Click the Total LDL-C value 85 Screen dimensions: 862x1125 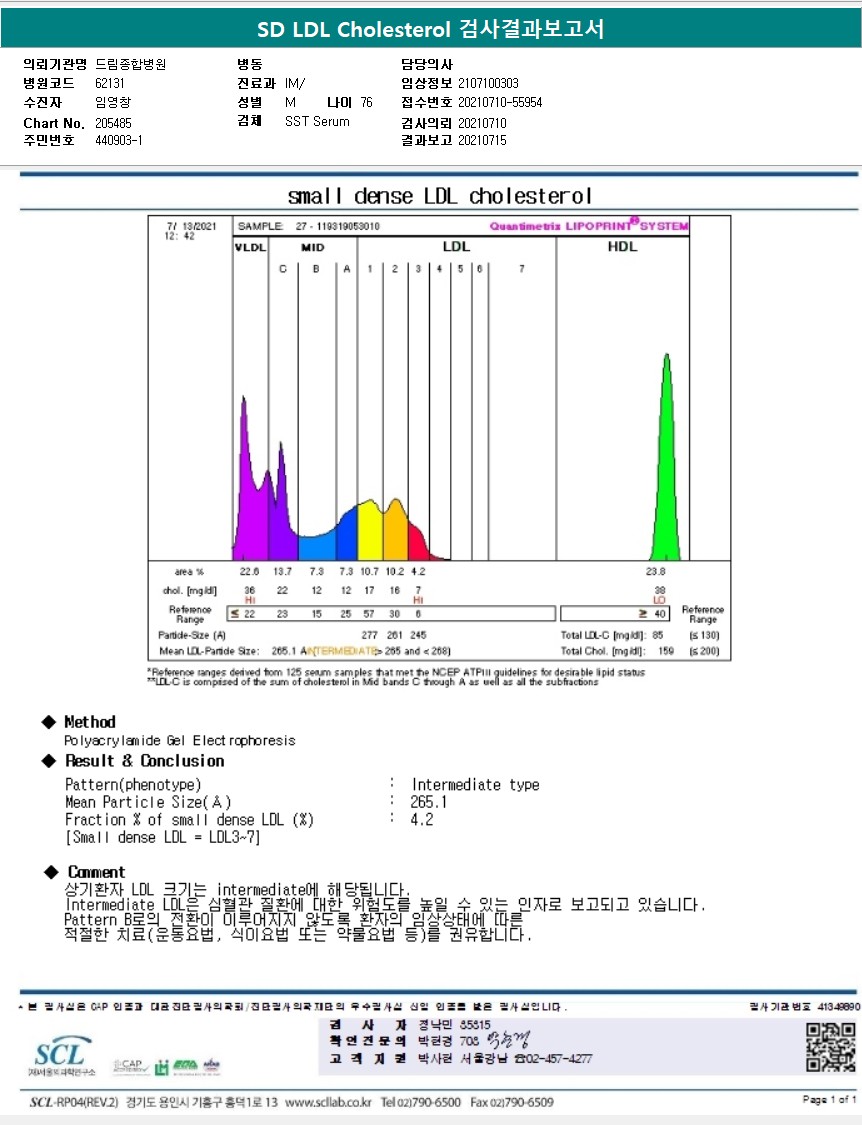click(657, 635)
